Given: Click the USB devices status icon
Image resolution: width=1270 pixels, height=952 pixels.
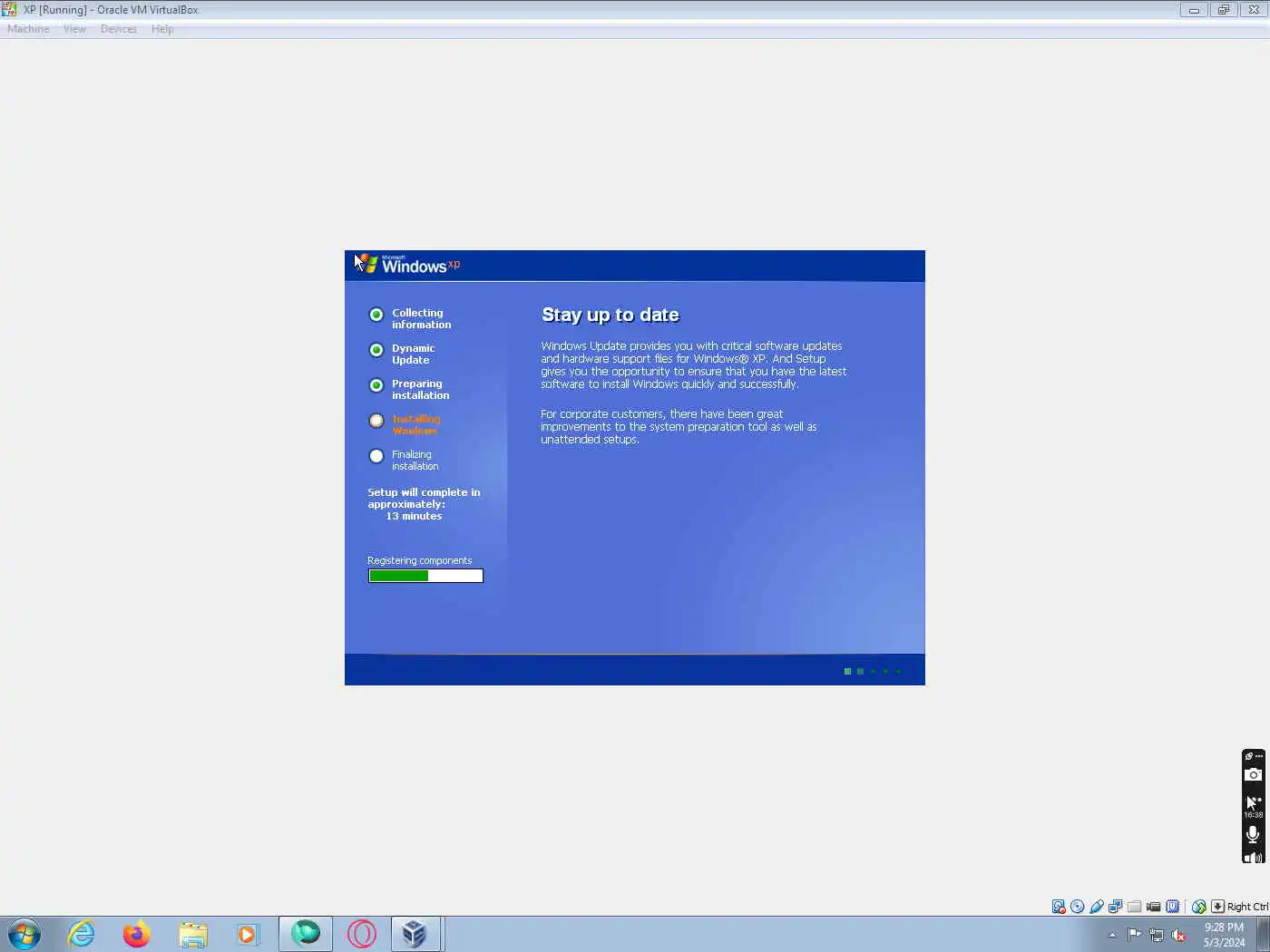Looking at the screenshot, I should coord(1097,907).
